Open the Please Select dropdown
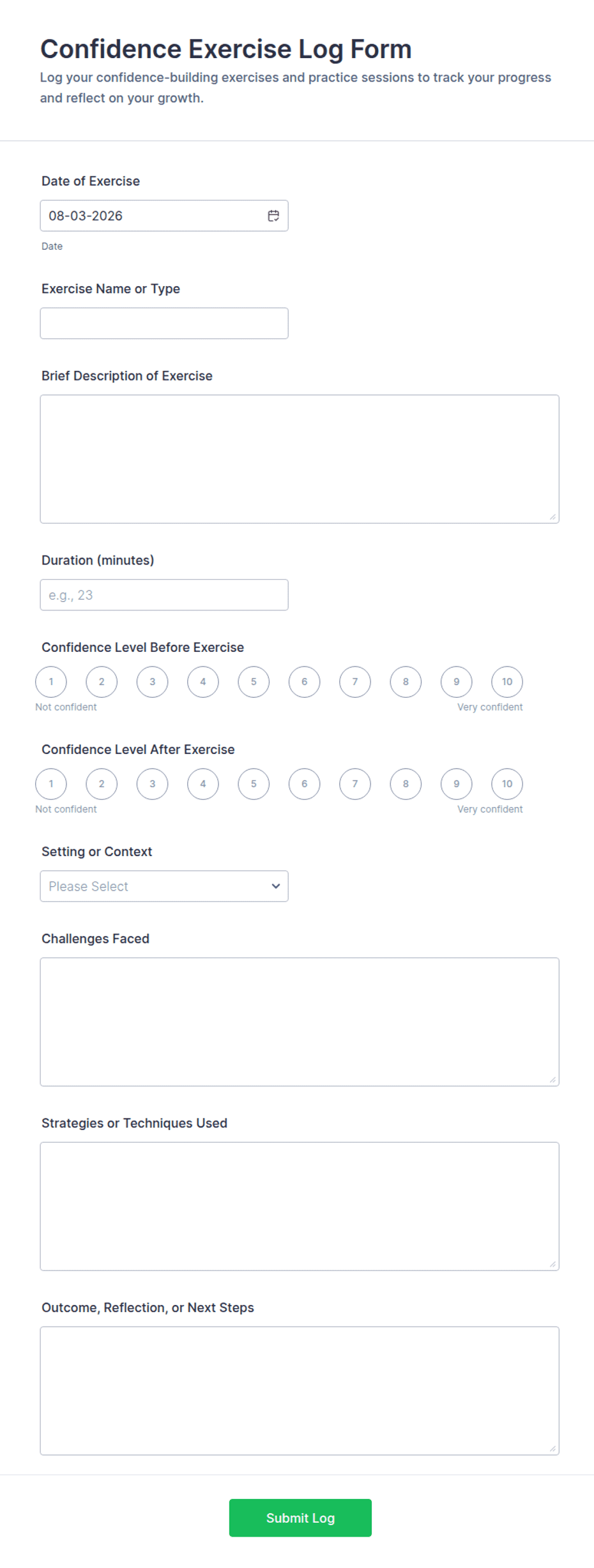594x1568 pixels. point(164,886)
